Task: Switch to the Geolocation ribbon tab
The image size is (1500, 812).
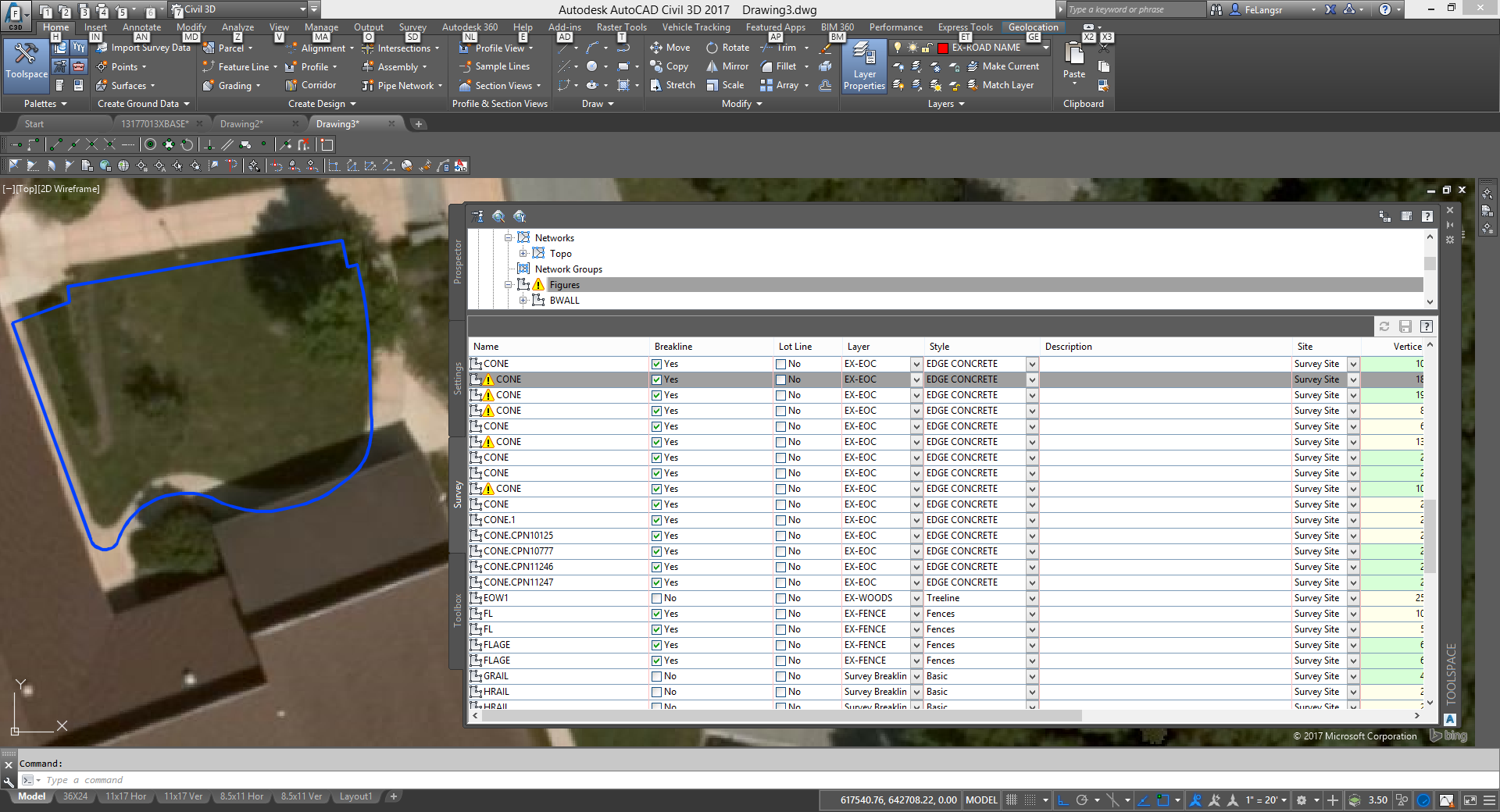Action: coord(1033,27)
